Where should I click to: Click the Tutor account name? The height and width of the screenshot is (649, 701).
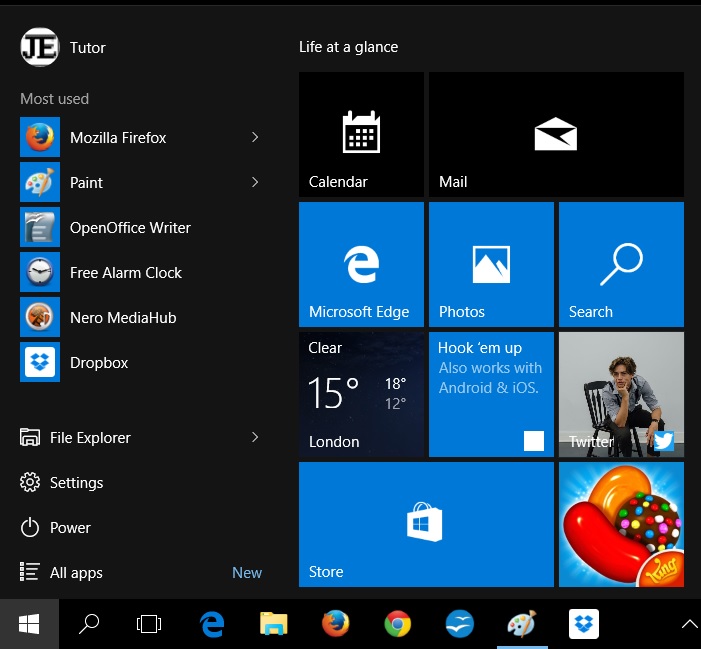click(x=88, y=48)
